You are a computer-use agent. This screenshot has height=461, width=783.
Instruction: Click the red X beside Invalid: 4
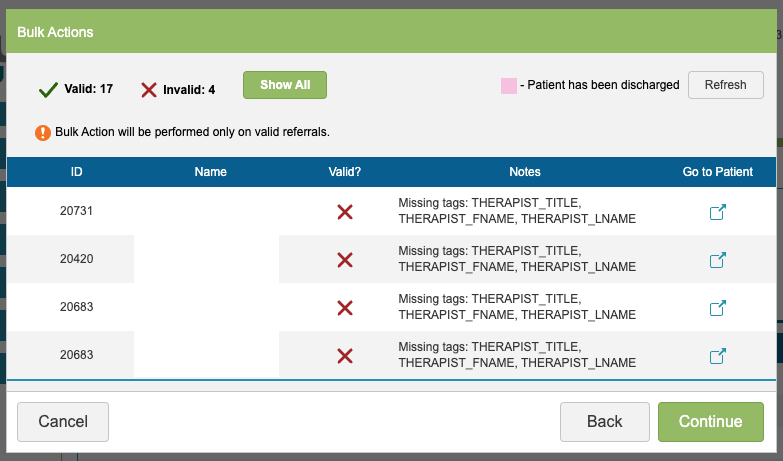pos(149,90)
